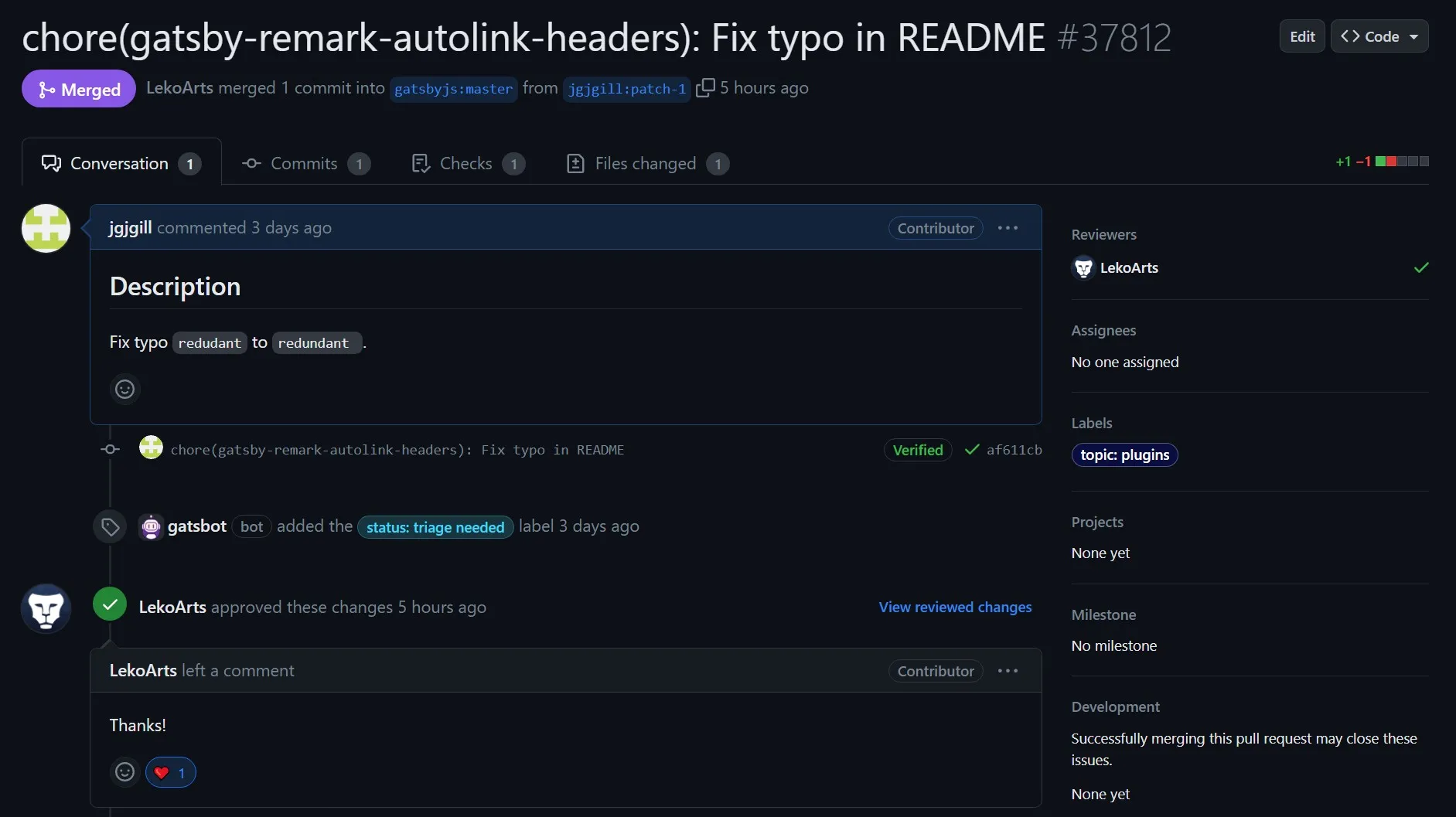Click the LekoArts reviewer avatar in sidebar
The image size is (1456, 817).
[x=1083, y=268]
